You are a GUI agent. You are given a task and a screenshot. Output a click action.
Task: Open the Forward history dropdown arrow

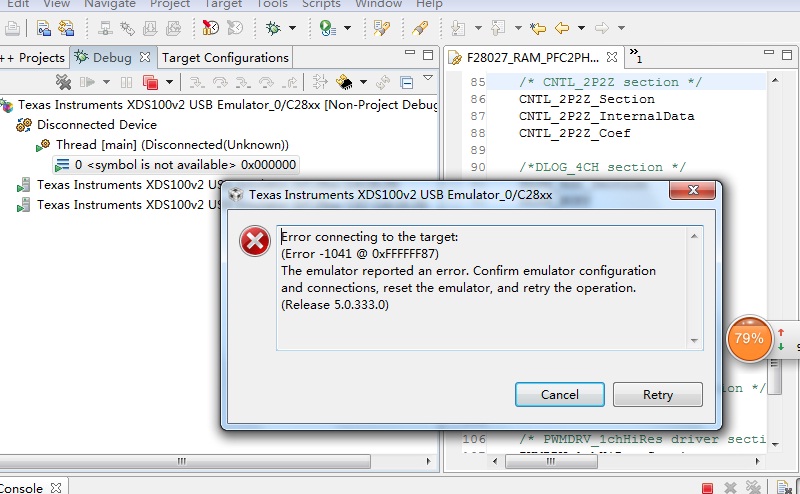tap(621, 28)
